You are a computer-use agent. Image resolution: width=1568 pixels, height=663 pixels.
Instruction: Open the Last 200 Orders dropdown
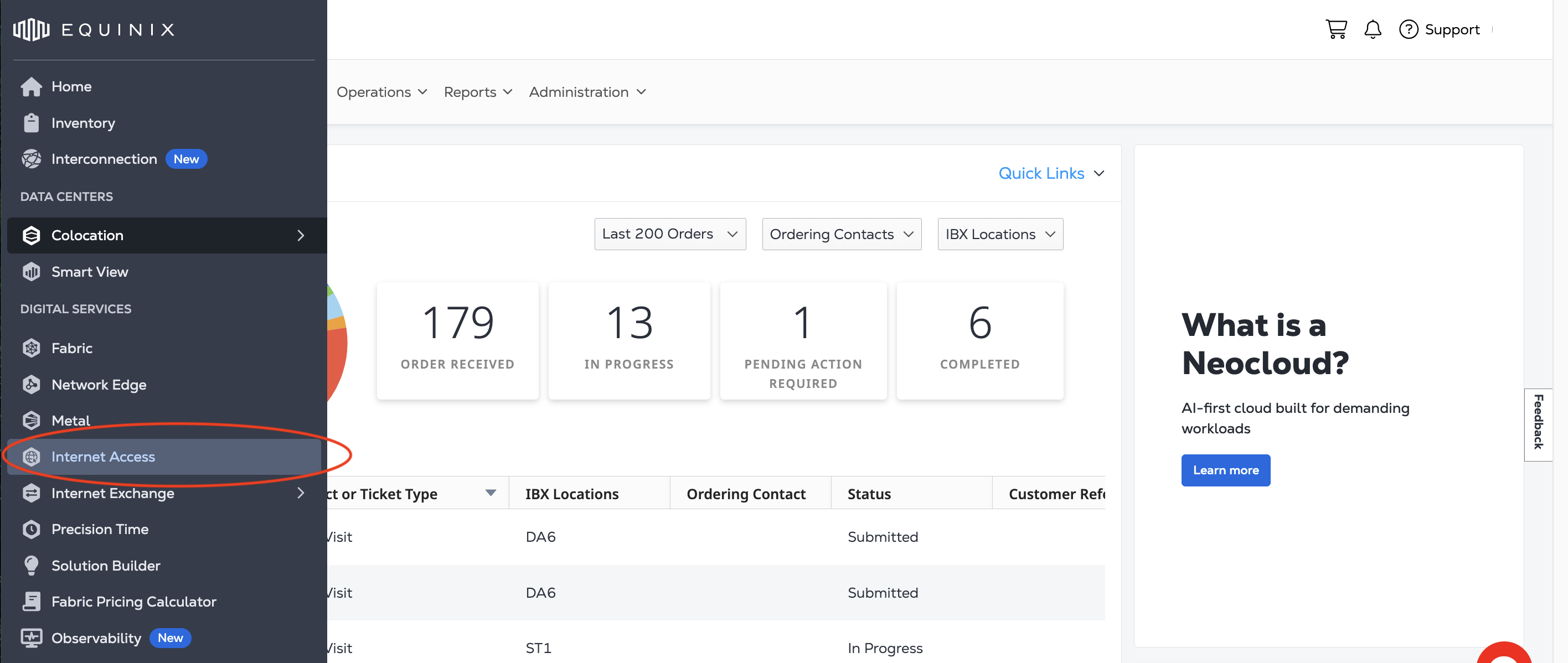[669, 234]
